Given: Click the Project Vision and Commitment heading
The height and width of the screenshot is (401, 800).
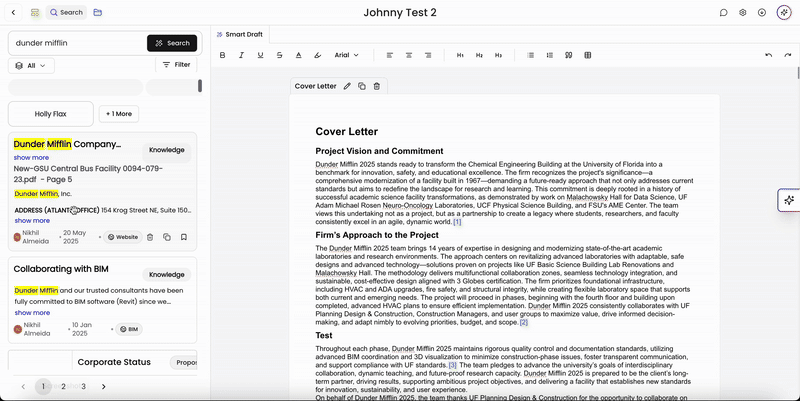Looking at the screenshot, I should tap(379, 151).
